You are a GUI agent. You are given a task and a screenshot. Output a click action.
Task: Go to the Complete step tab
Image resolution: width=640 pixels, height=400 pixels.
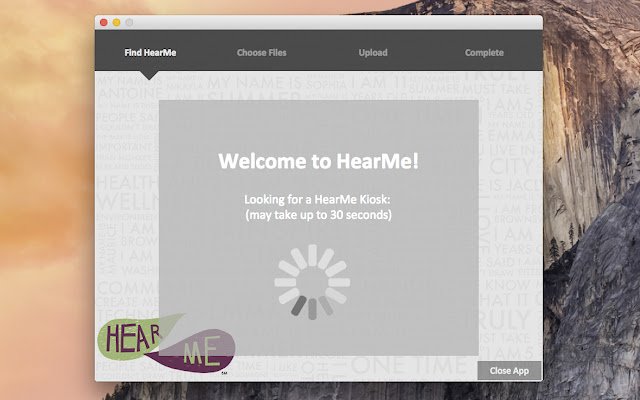pos(484,53)
